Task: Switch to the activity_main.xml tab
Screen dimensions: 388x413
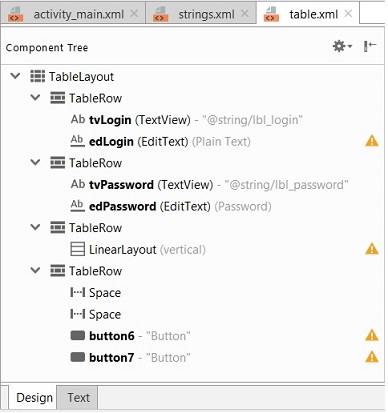Action: point(73,14)
